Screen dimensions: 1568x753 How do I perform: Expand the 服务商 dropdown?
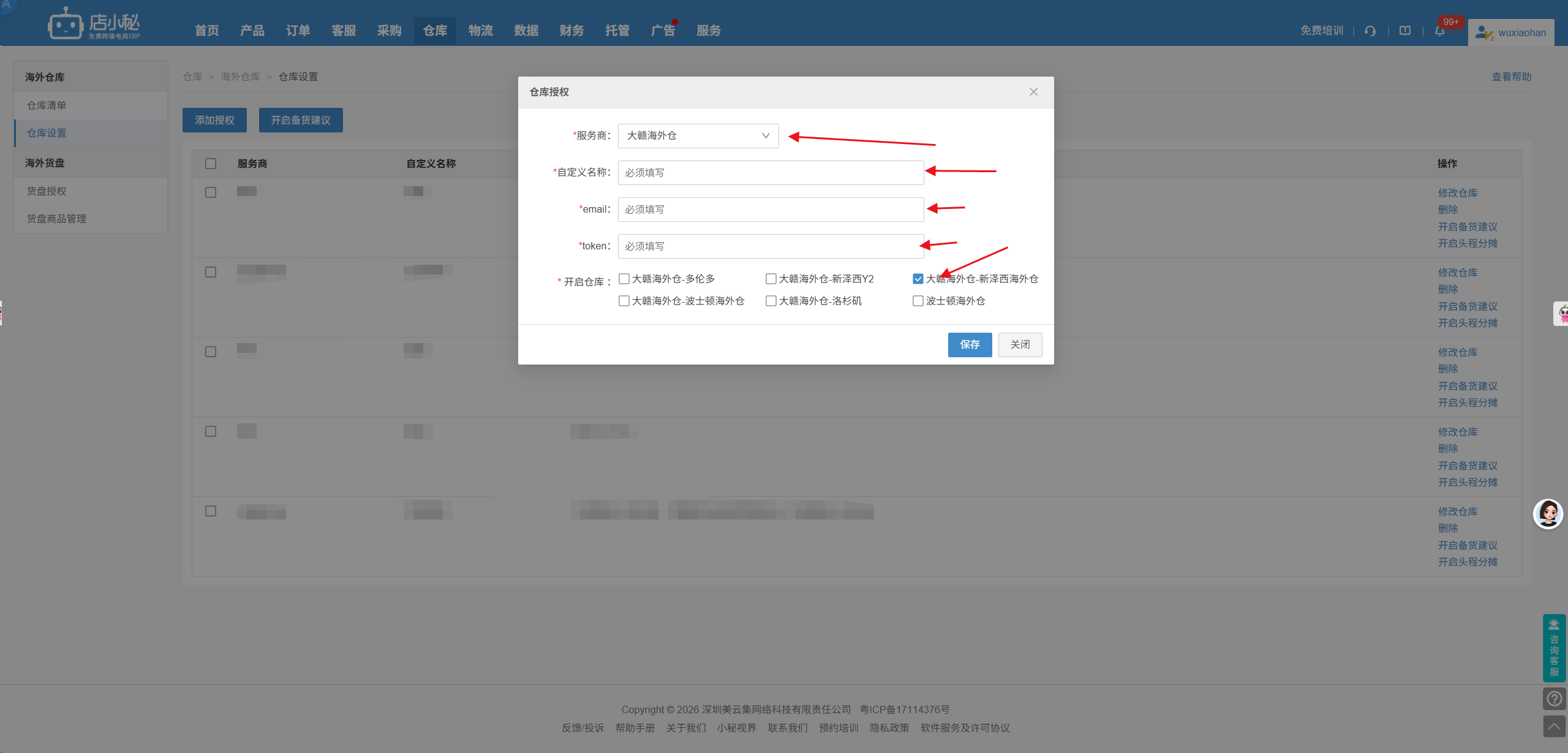(x=698, y=136)
